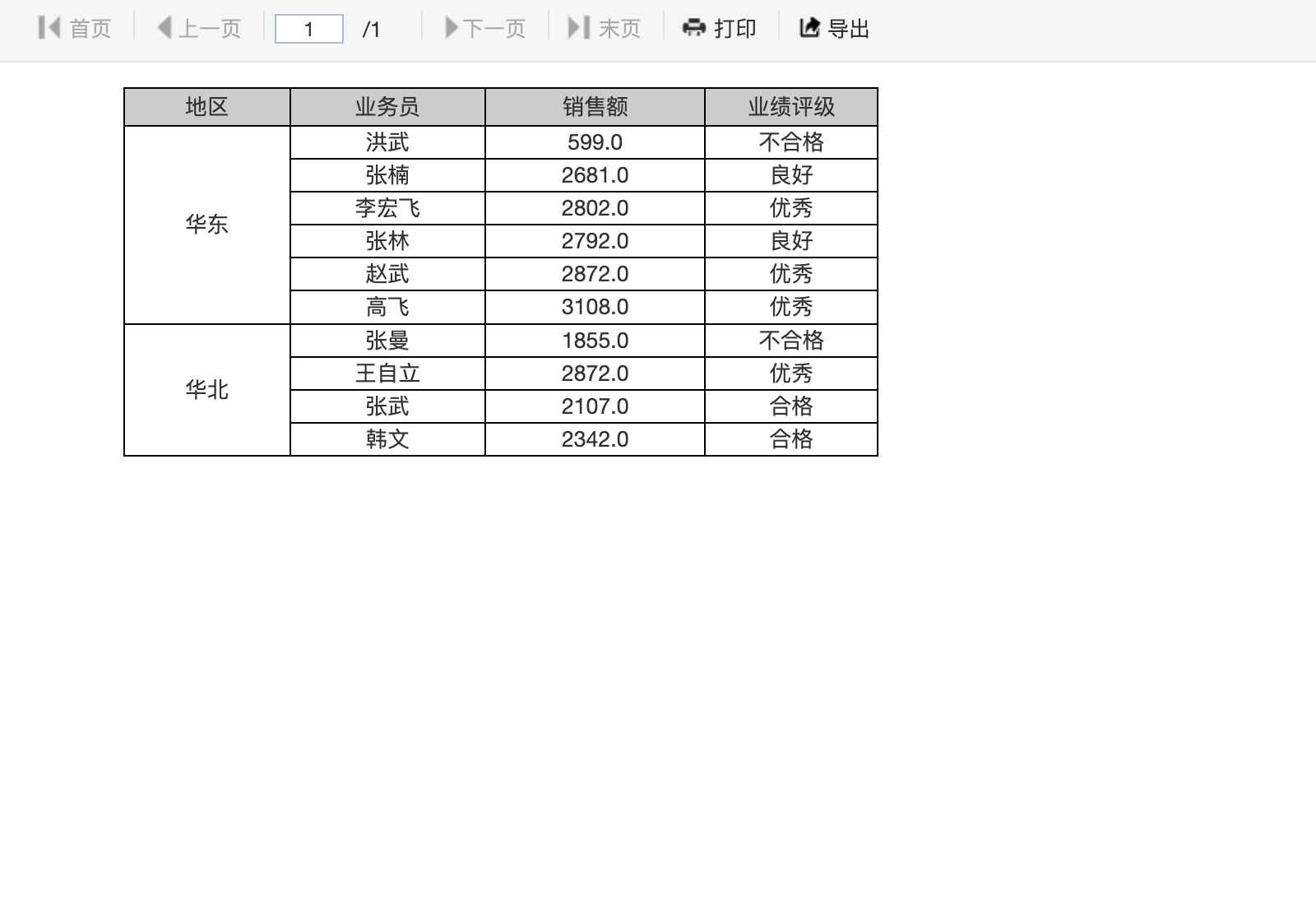Screen dimensions: 1316x900
Task: Click 韩文's rating 合格
Action: click(791, 439)
